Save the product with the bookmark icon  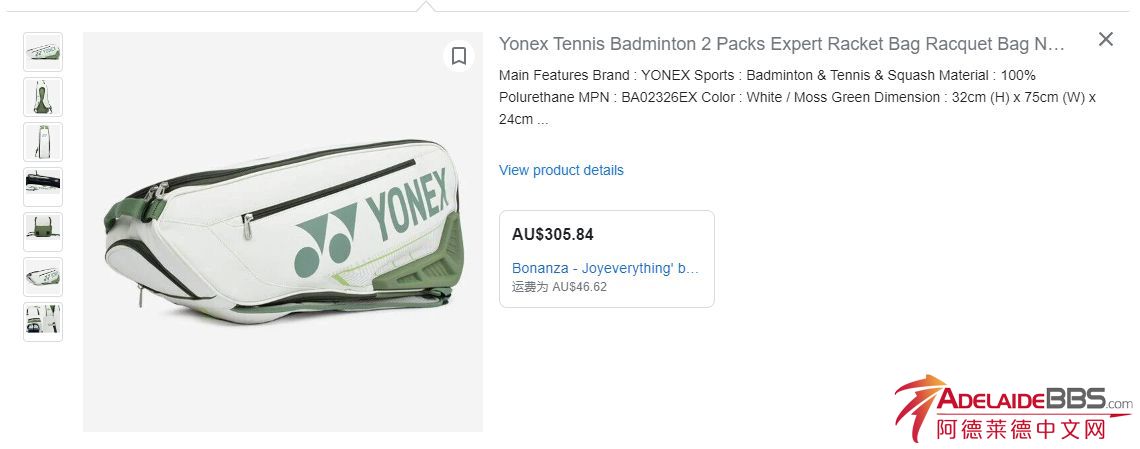coord(459,56)
